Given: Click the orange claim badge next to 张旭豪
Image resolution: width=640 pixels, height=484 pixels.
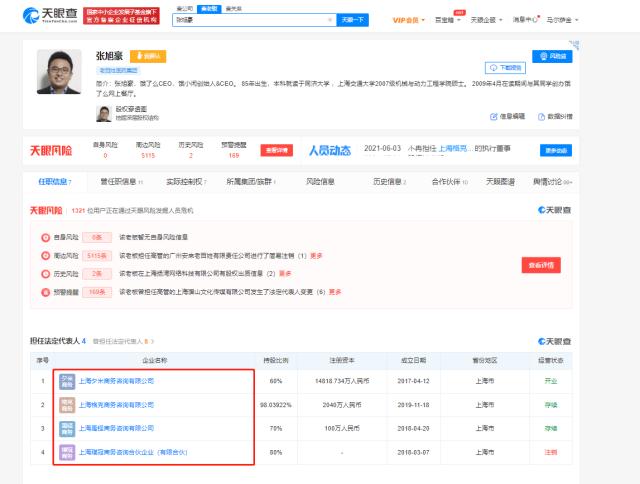Looking at the screenshot, I should 148,56.
